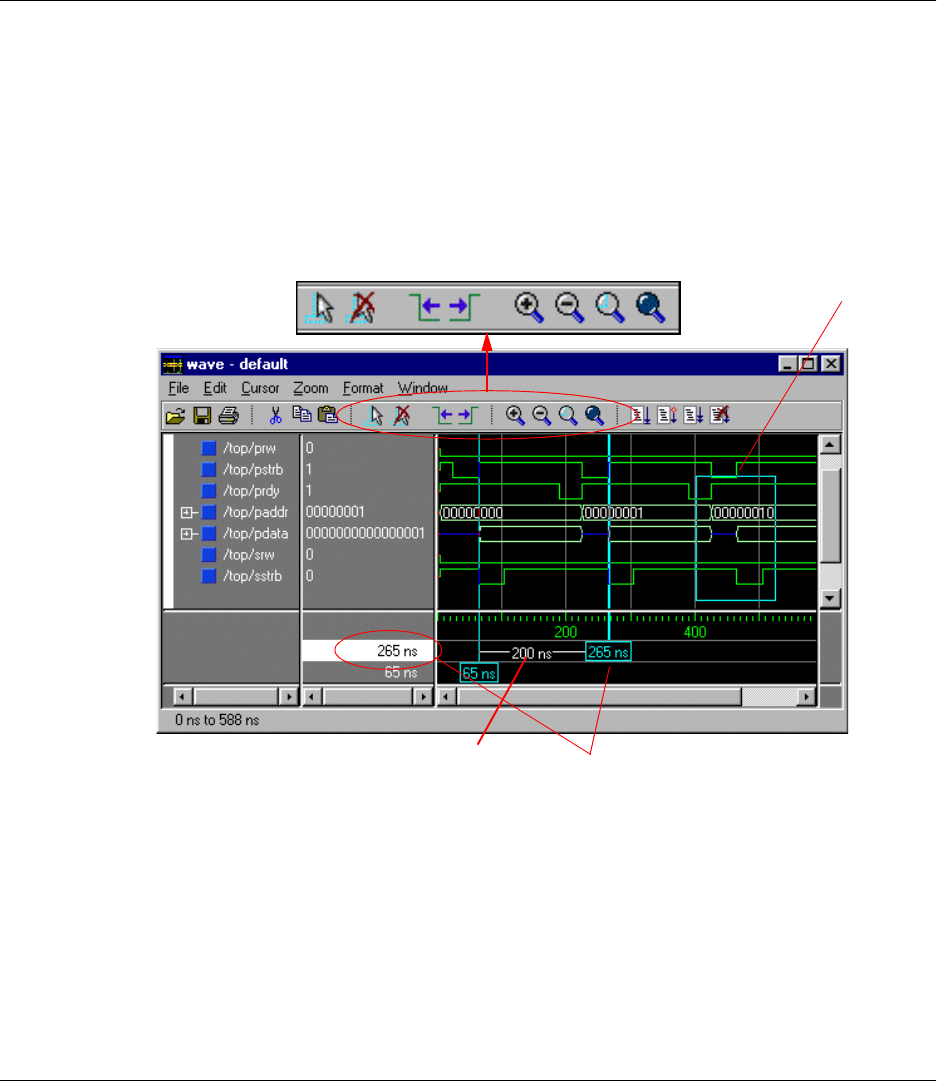The width and height of the screenshot is (937, 1081).
Task: Click the Cut scissors icon
Action: pos(275,415)
